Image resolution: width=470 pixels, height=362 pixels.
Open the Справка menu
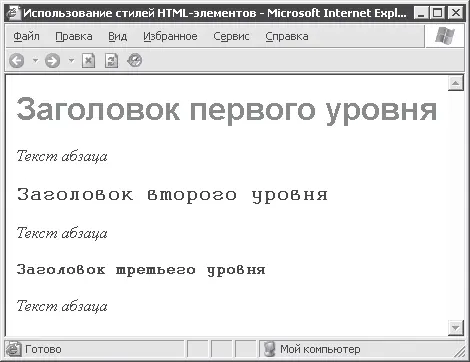(287, 36)
